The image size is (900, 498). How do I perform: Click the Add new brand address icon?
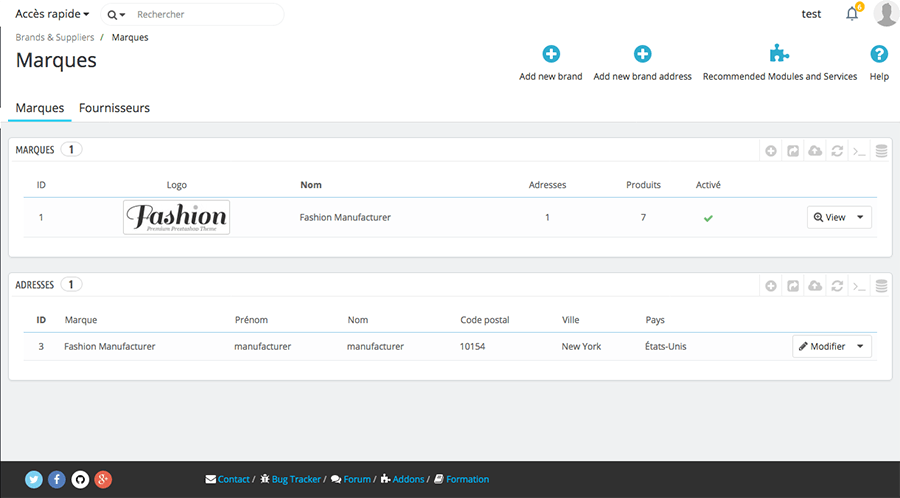(642, 55)
